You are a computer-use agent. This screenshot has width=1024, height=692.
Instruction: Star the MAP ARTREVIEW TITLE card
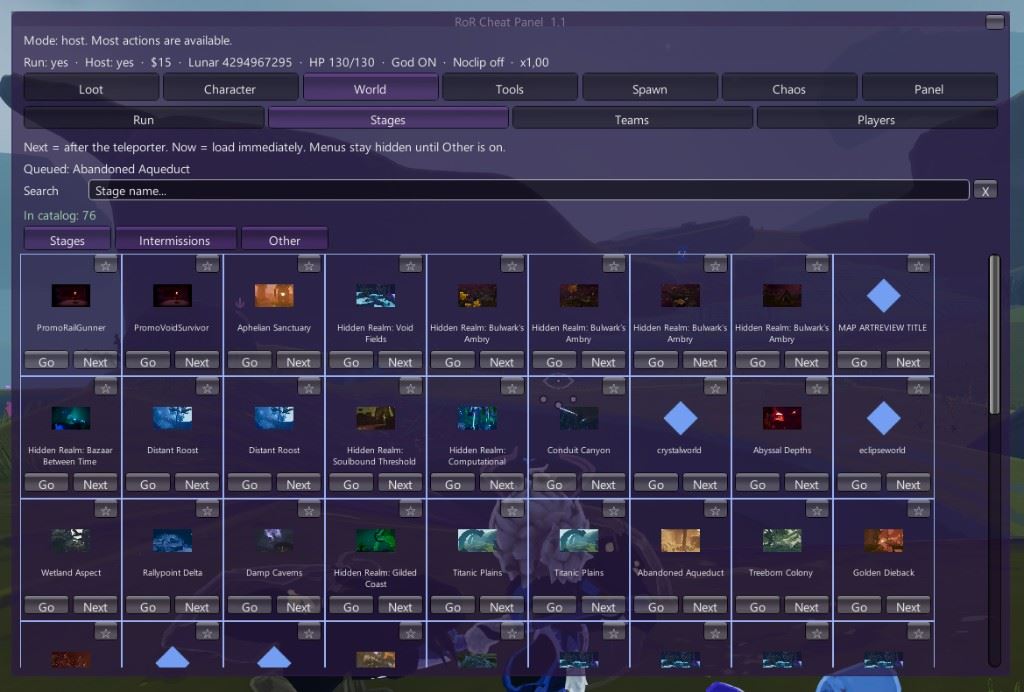[x=918, y=265]
